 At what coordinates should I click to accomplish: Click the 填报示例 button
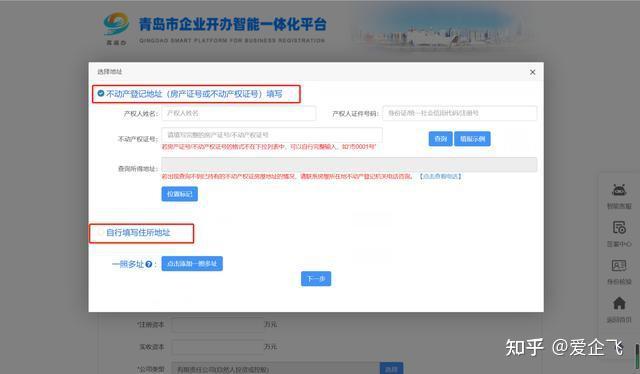coord(472,139)
